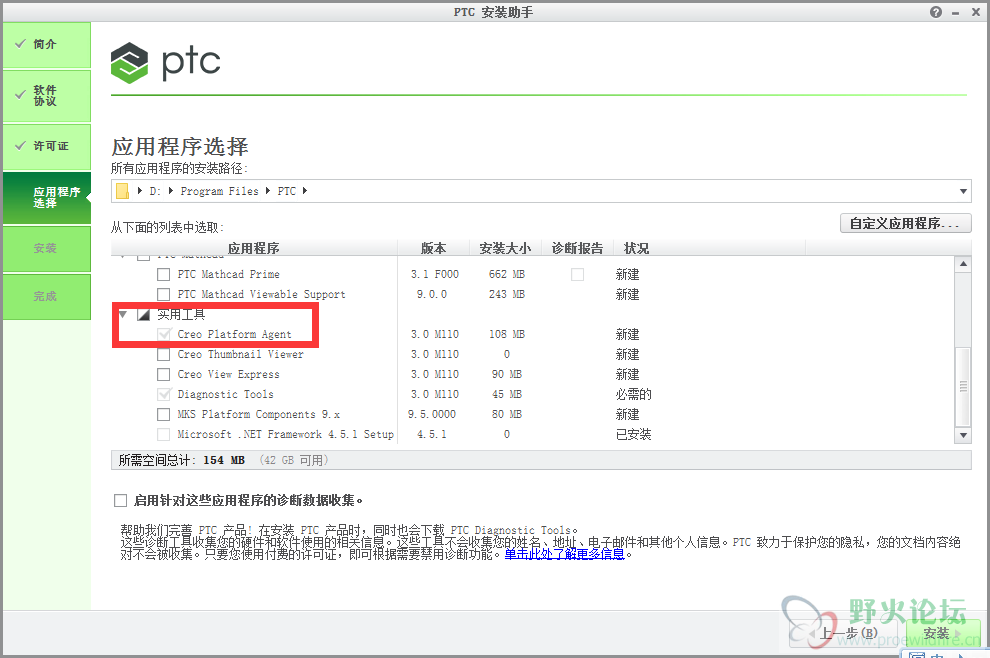Image resolution: width=990 pixels, height=658 pixels.
Task: Click the folder icon in install path
Action: (x=122, y=191)
